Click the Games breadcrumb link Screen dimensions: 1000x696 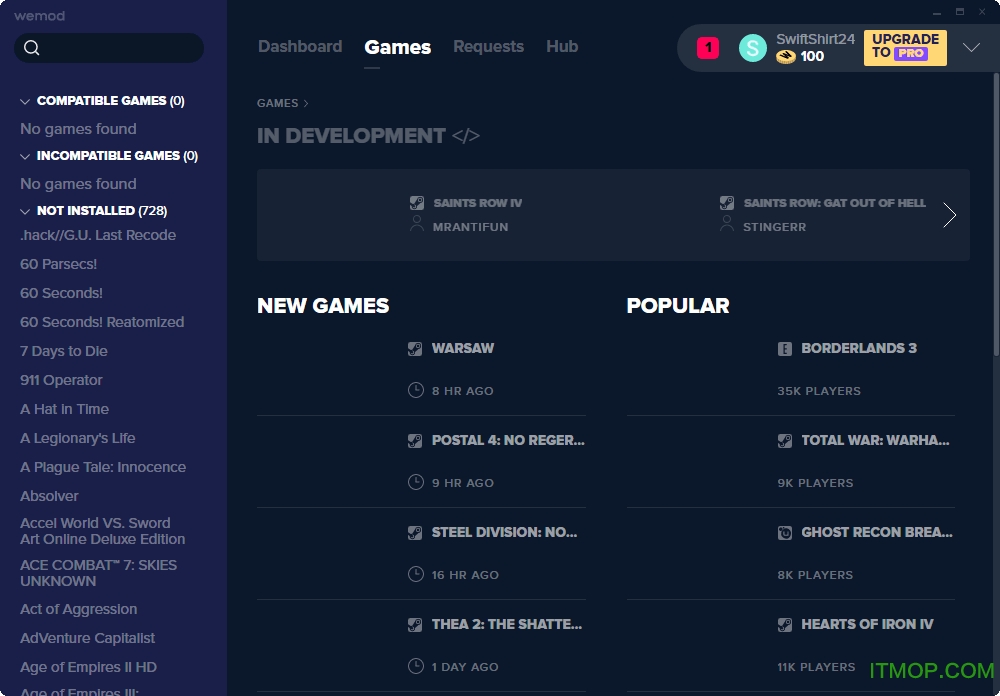pyautogui.click(x=277, y=103)
